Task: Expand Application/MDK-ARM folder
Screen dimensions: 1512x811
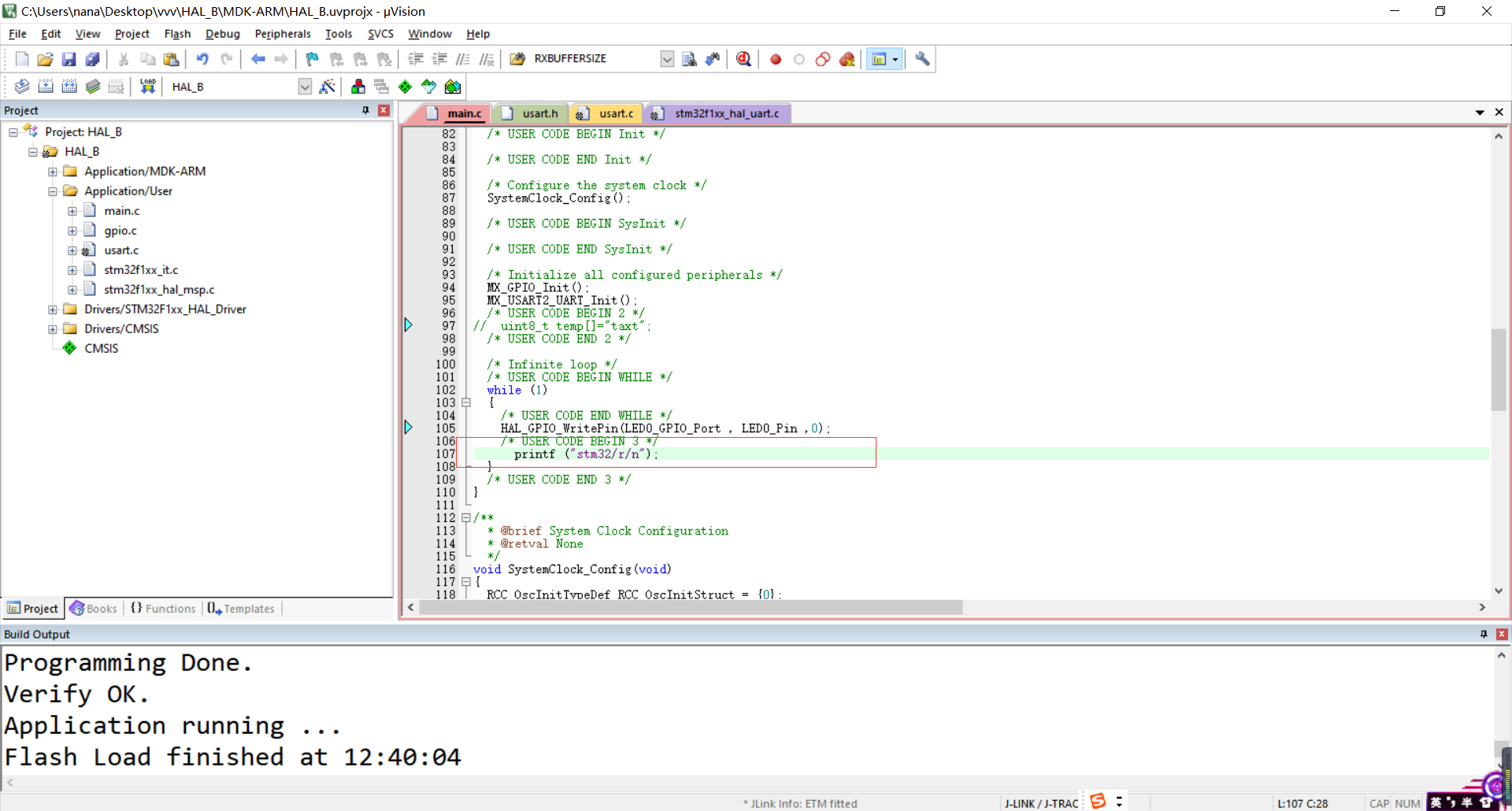Action: tap(52, 172)
